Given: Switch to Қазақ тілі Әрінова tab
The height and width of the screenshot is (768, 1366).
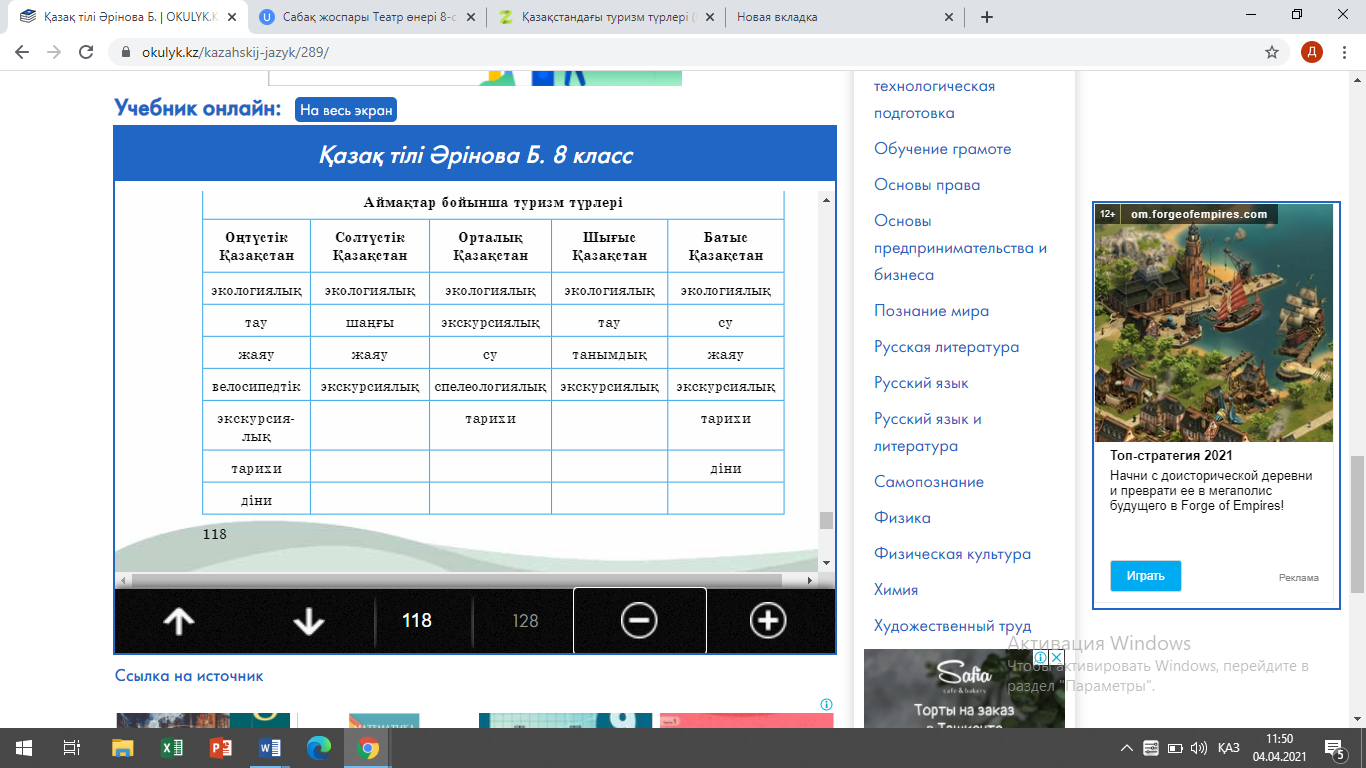Looking at the screenshot, I should click(122, 17).
